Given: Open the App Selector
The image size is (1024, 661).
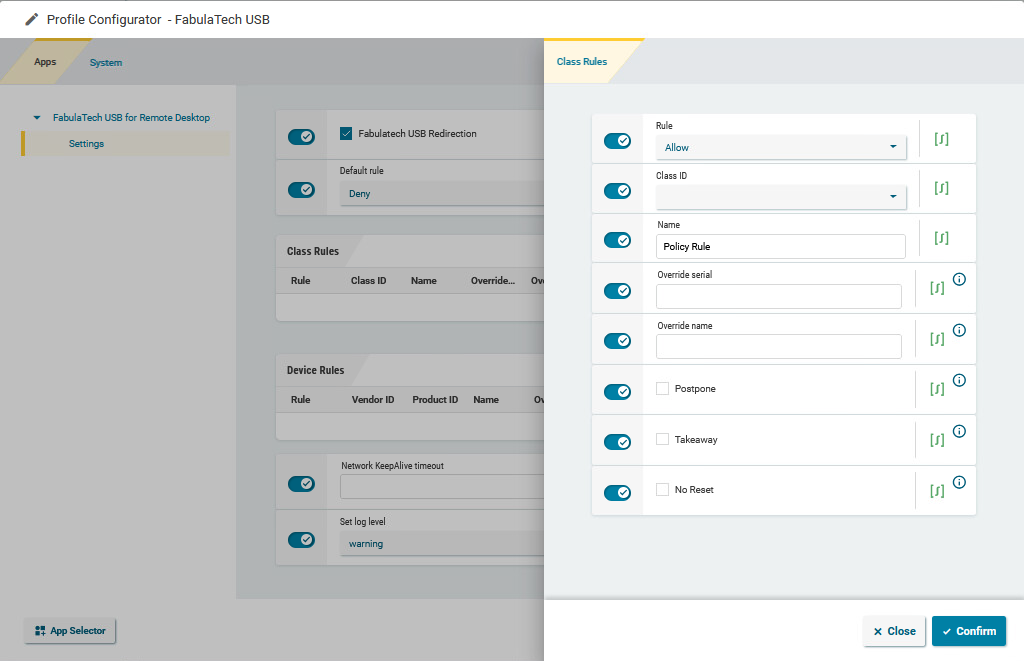Looking at the screenshot, I should [69, 630].
